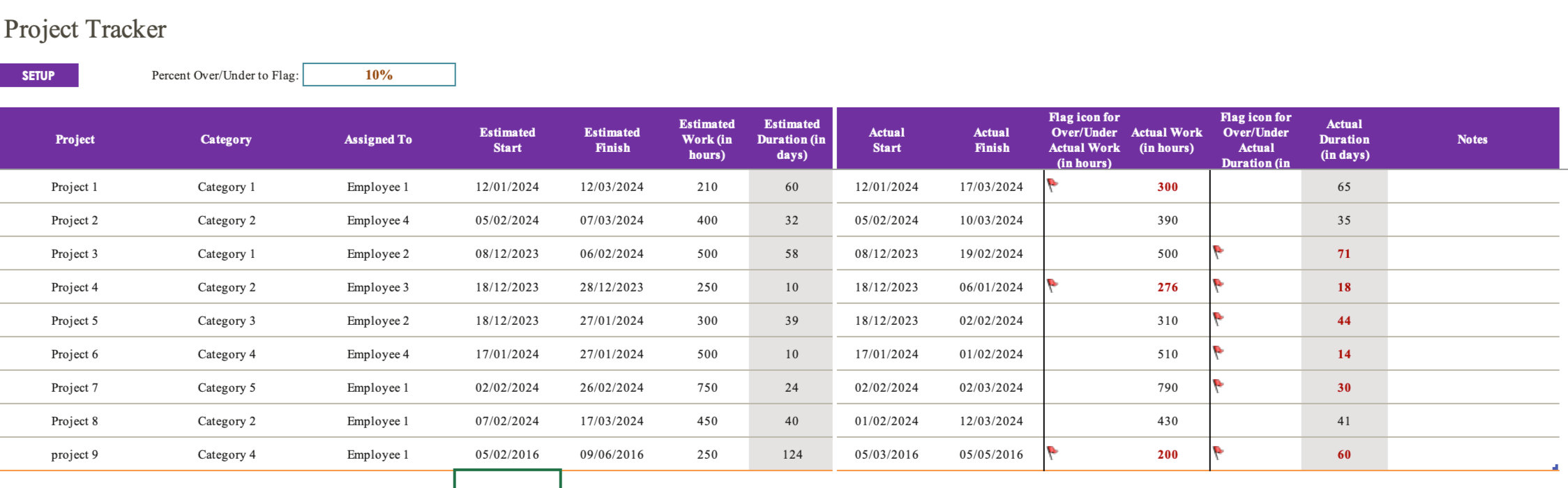Click the duration flag icon for project 9

click(1218, 452)
